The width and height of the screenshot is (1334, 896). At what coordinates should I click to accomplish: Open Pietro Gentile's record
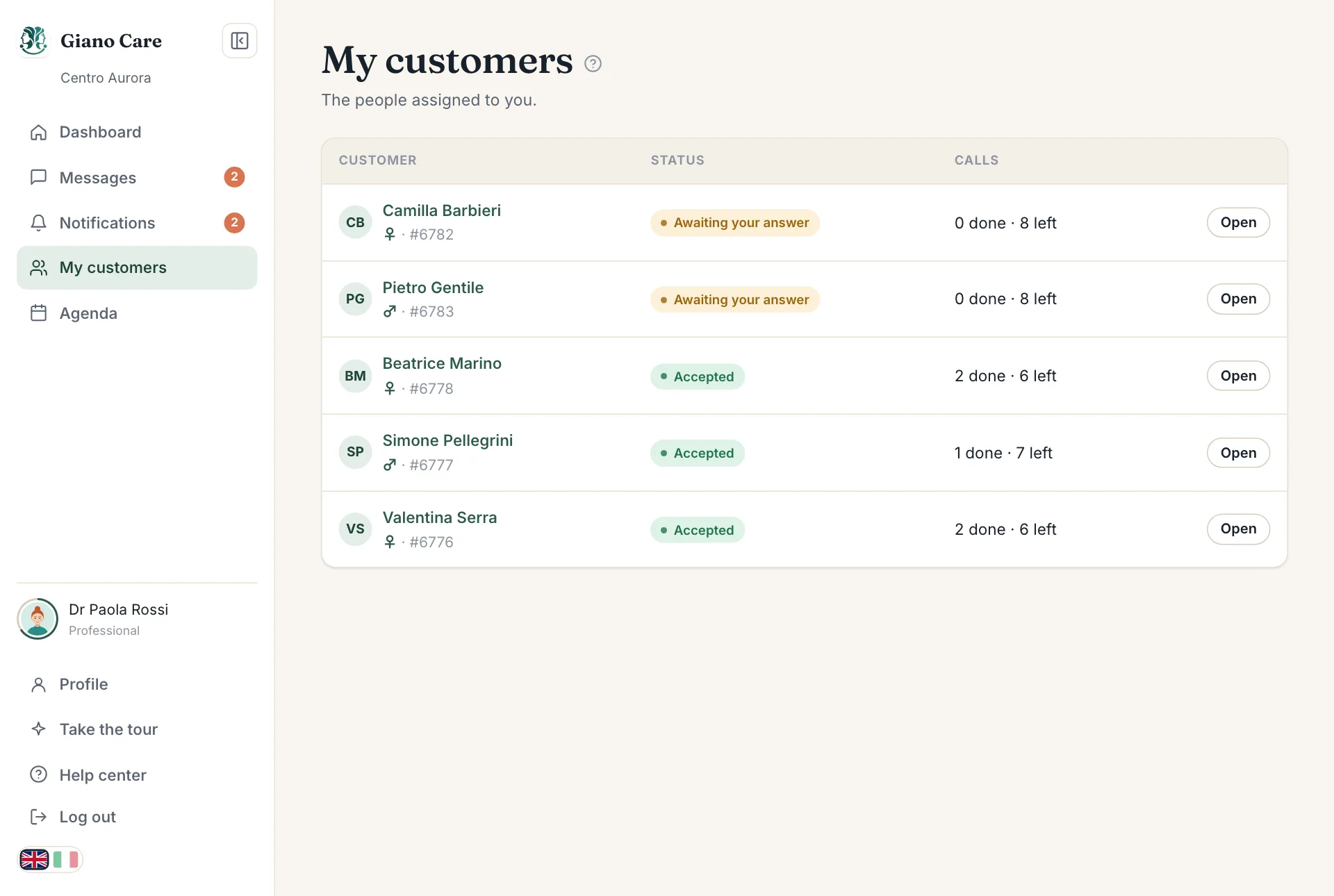click(1238, 299)
